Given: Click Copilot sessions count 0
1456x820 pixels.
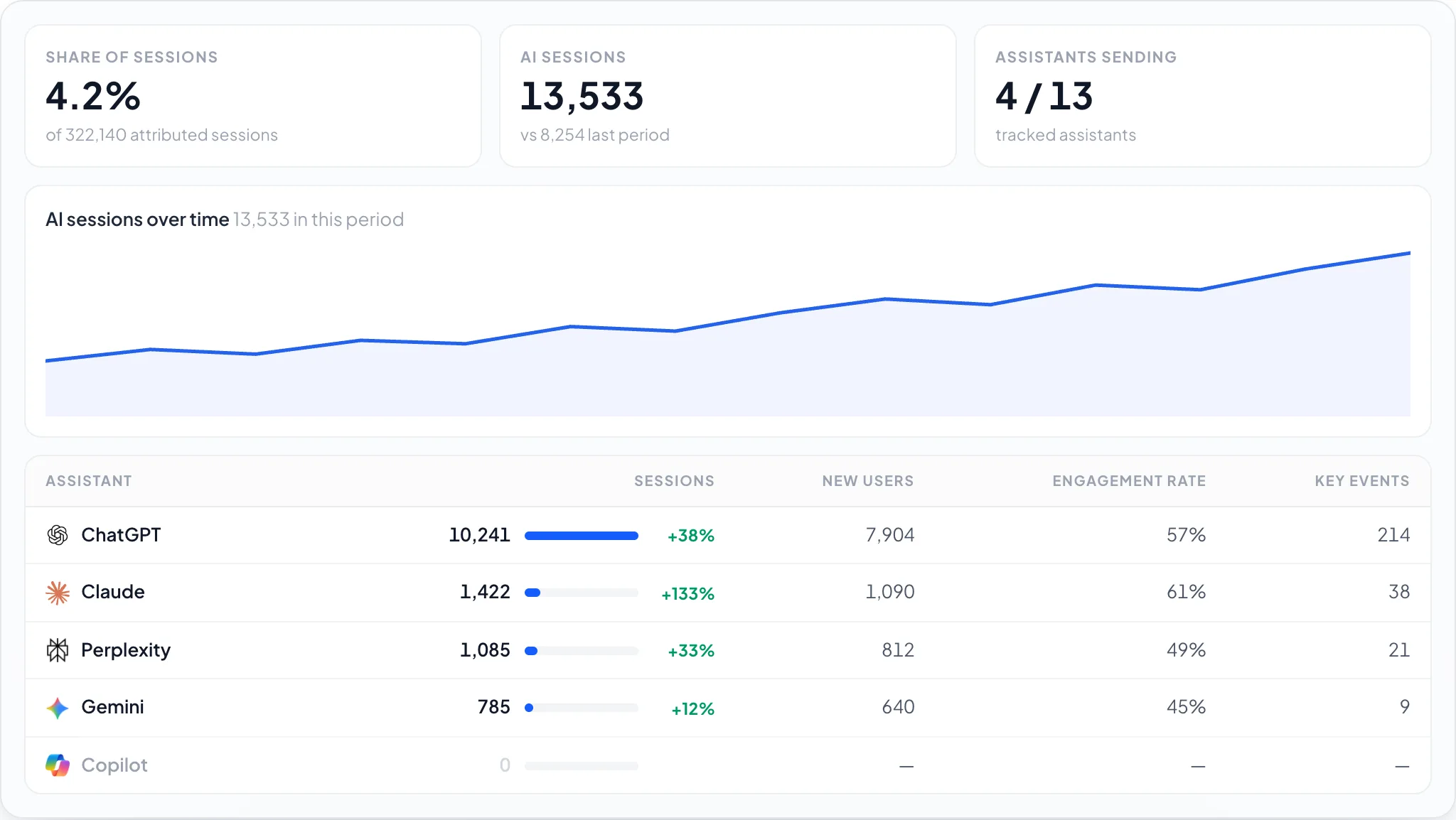Looking at the screenshot, I should 505,765.
